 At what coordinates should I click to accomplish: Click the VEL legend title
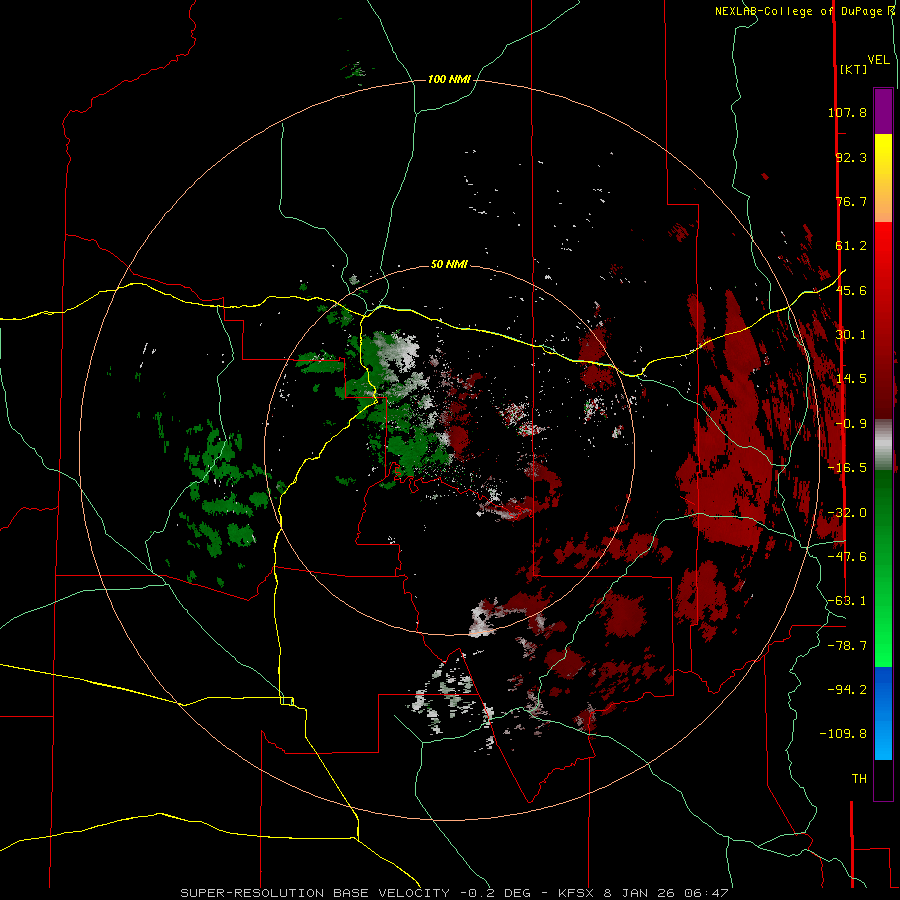[878, 60]
